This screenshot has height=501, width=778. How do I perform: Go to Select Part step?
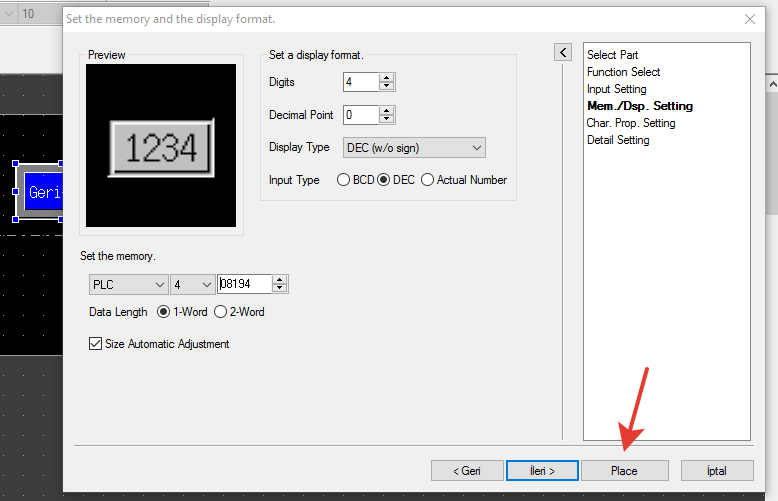(612, 55)
